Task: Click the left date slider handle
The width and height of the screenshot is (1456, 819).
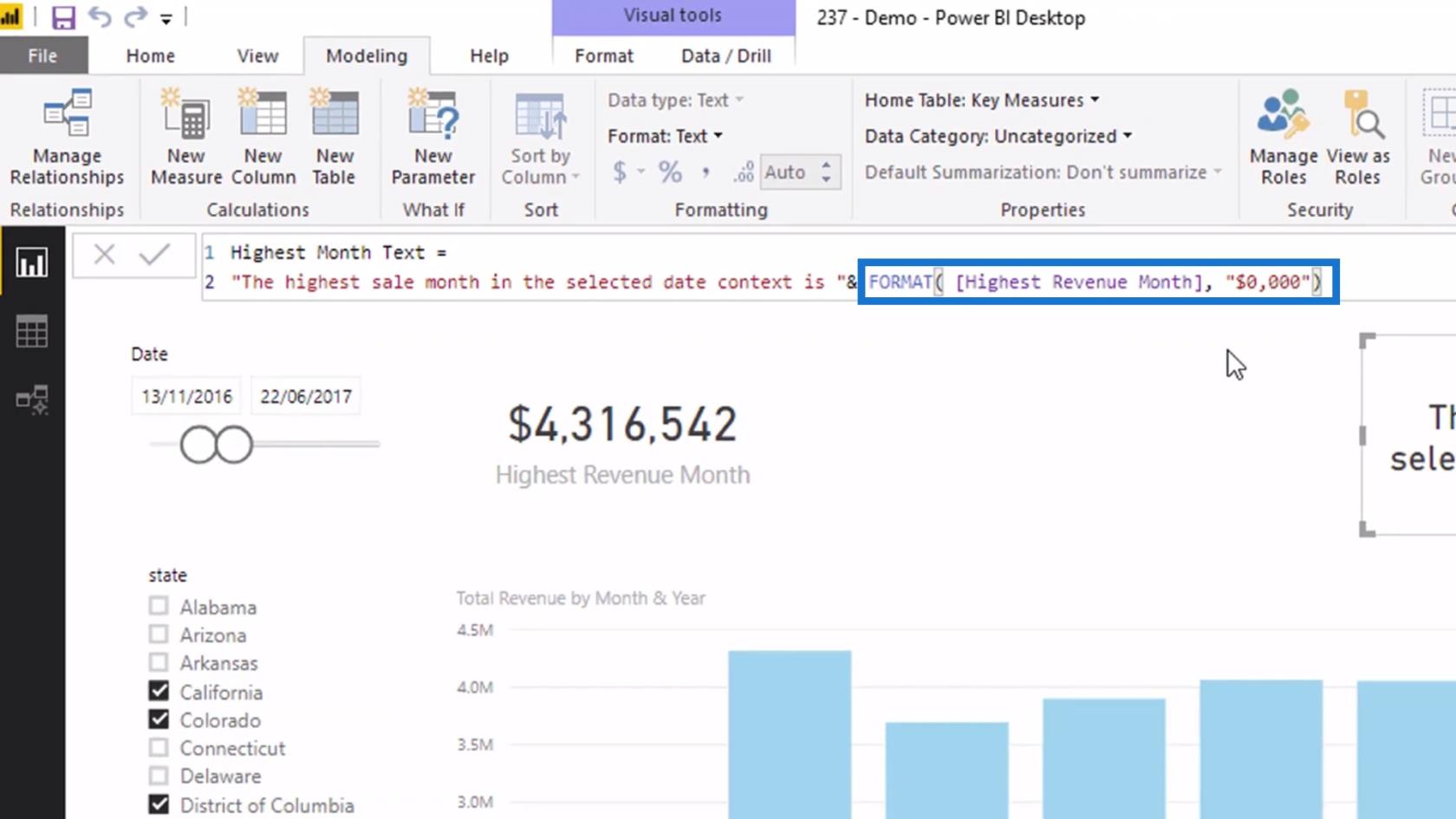Action: coord(198,445)
